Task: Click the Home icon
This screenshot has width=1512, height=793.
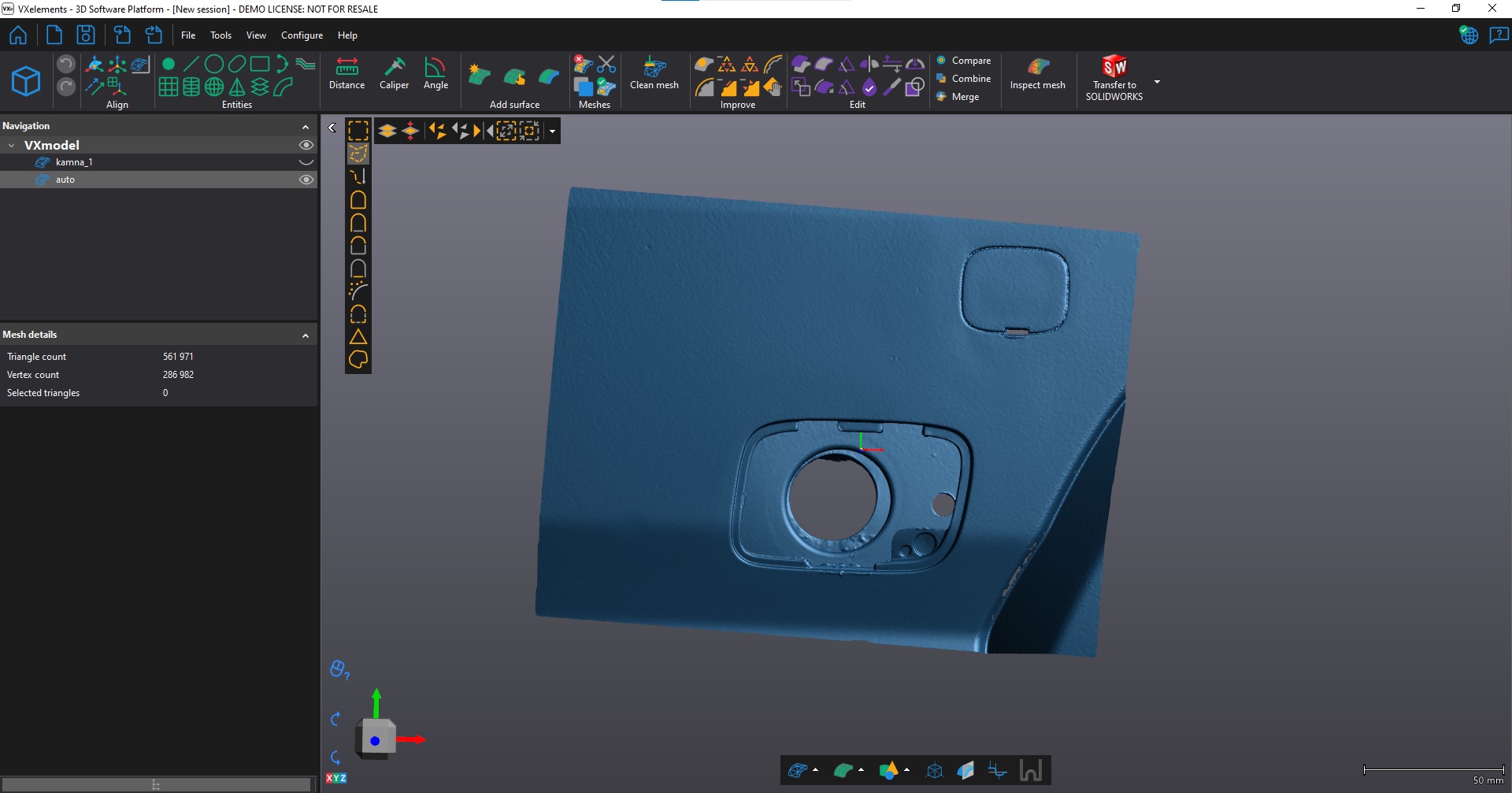Action: (x=18, y=35)
